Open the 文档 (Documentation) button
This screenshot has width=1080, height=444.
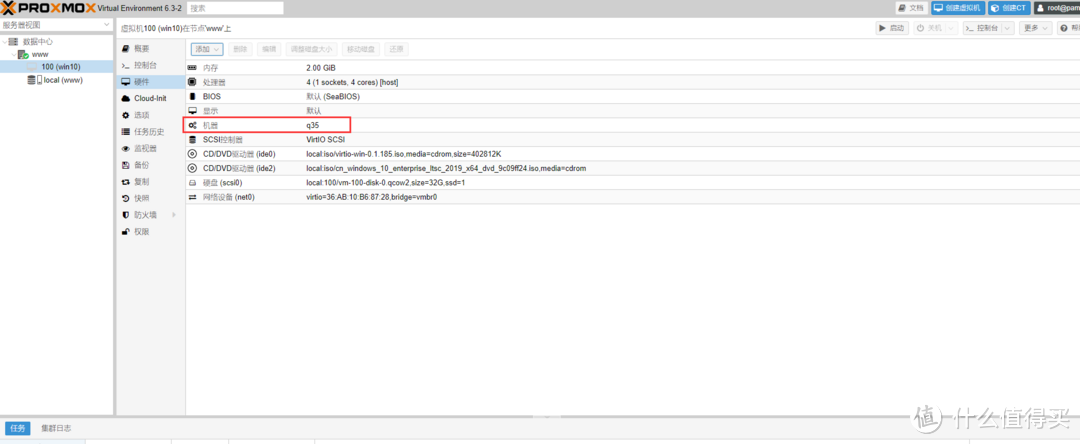[910, 8]
